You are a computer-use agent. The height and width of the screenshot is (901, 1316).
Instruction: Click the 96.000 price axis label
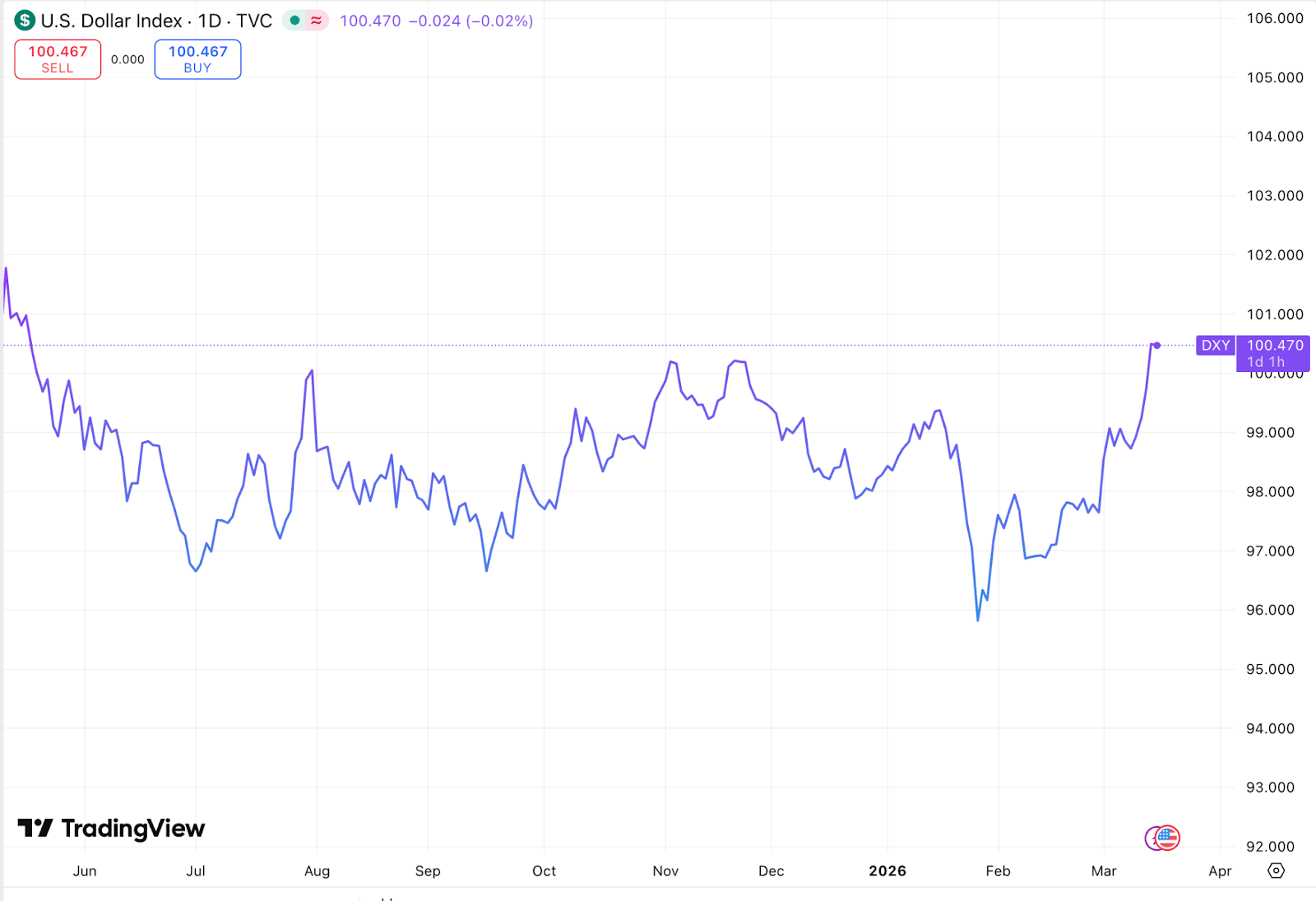(x=1270, y=610)
